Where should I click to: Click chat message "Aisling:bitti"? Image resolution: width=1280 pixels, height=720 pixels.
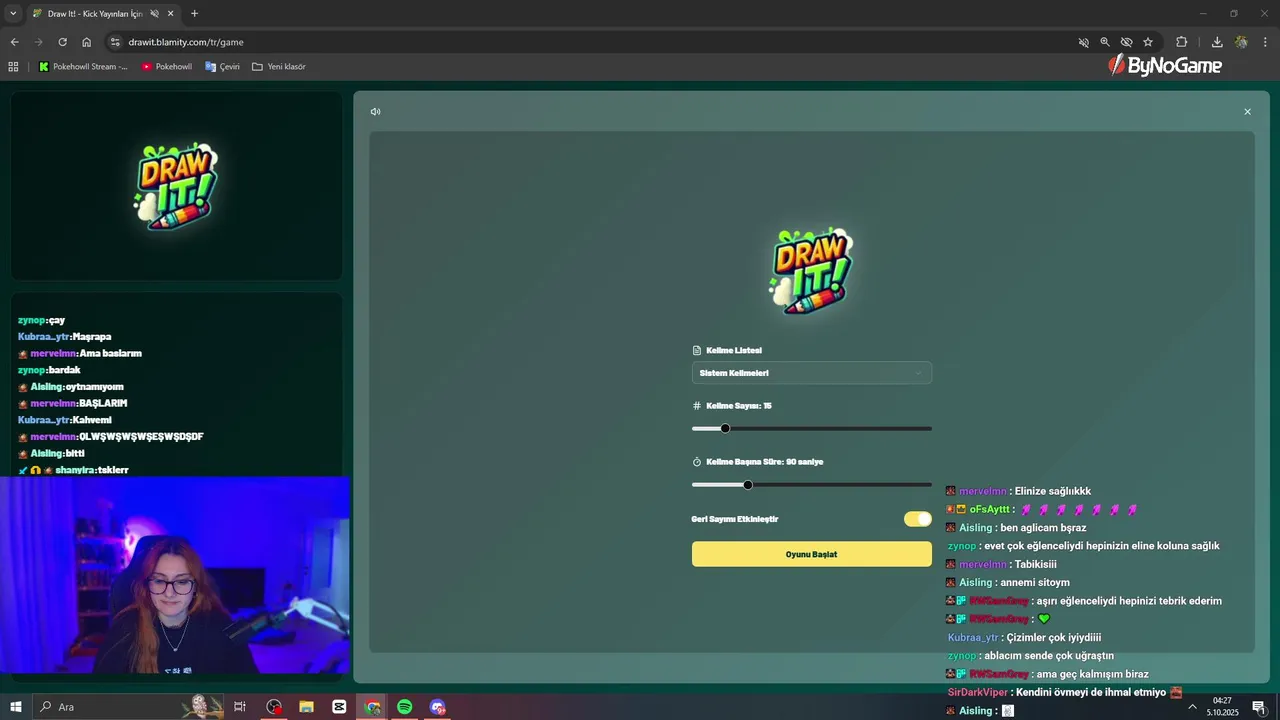51,453
